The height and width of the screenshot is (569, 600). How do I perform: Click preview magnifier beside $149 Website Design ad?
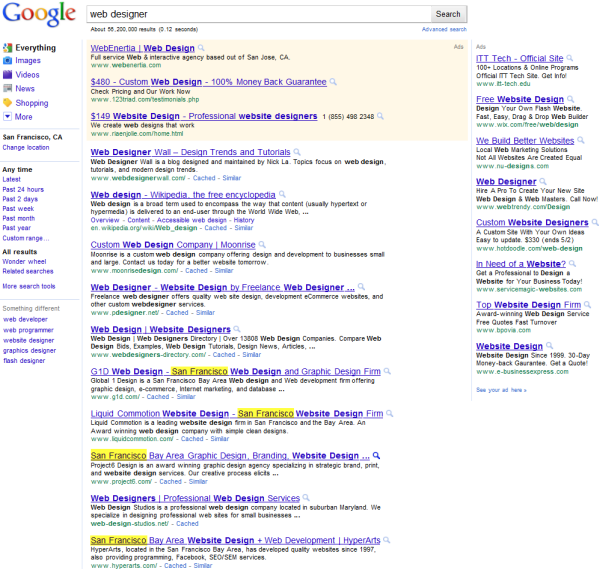(x=380, y=116)
